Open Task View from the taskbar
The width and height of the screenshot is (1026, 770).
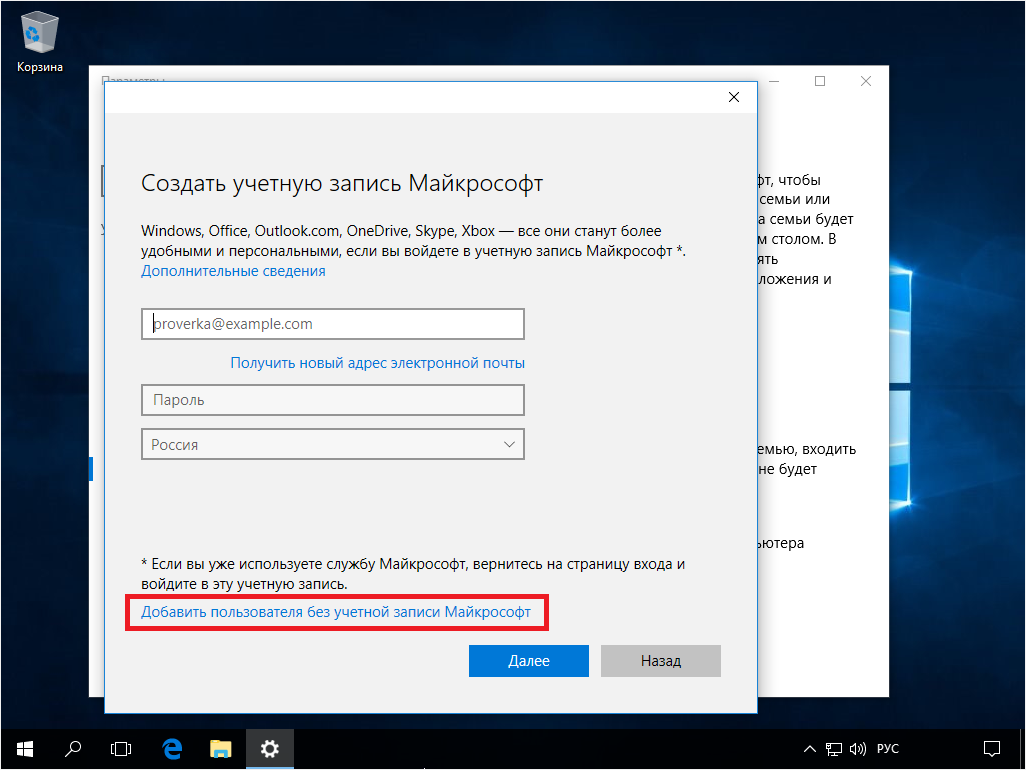click(121, 748)
